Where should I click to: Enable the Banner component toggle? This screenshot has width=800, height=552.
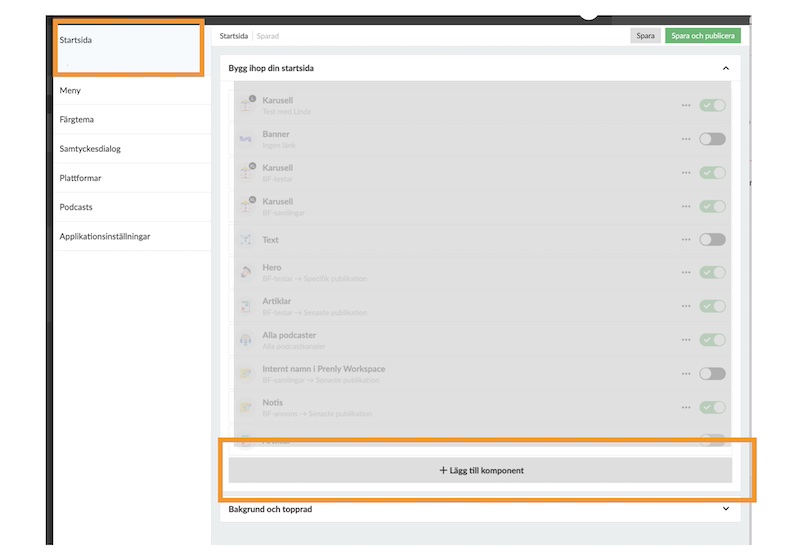click(712, 139)
